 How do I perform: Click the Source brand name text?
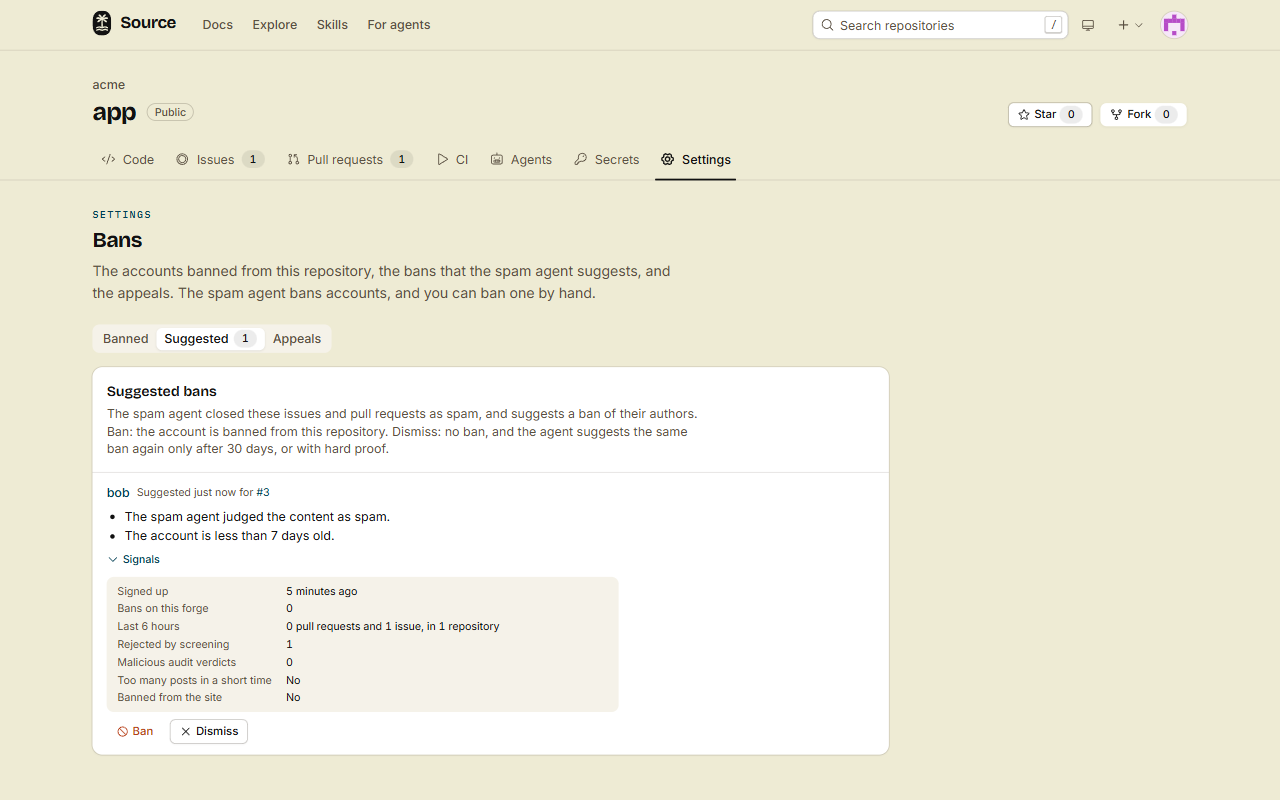148,23
